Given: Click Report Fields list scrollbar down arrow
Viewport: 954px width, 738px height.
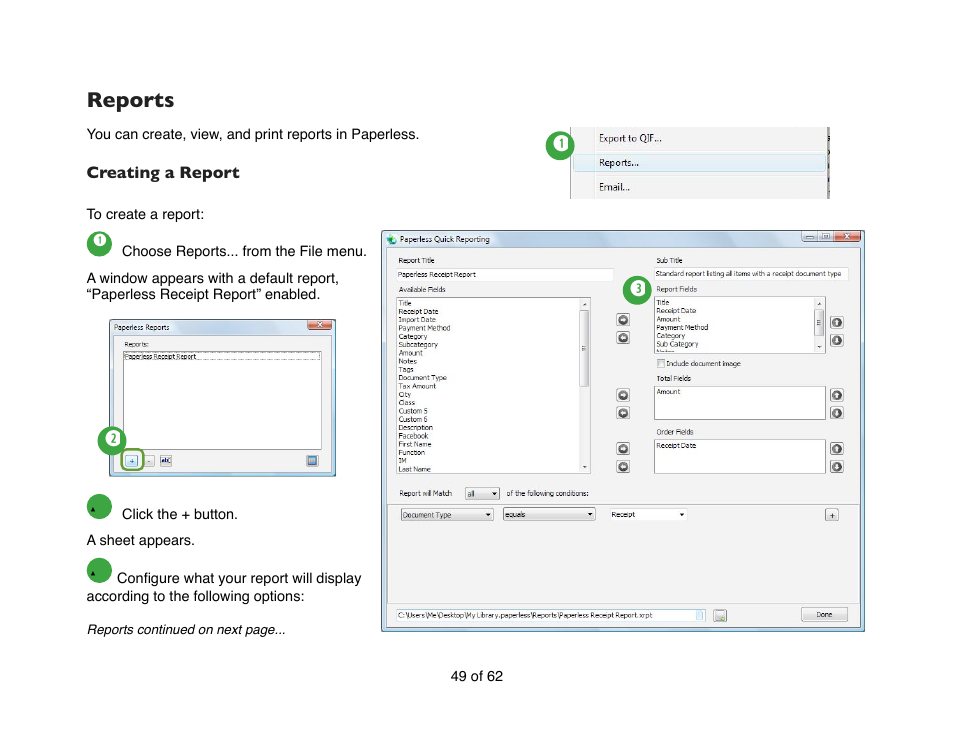Looking at the screenshot, I should pyautogui.click(x=820, y=347).
